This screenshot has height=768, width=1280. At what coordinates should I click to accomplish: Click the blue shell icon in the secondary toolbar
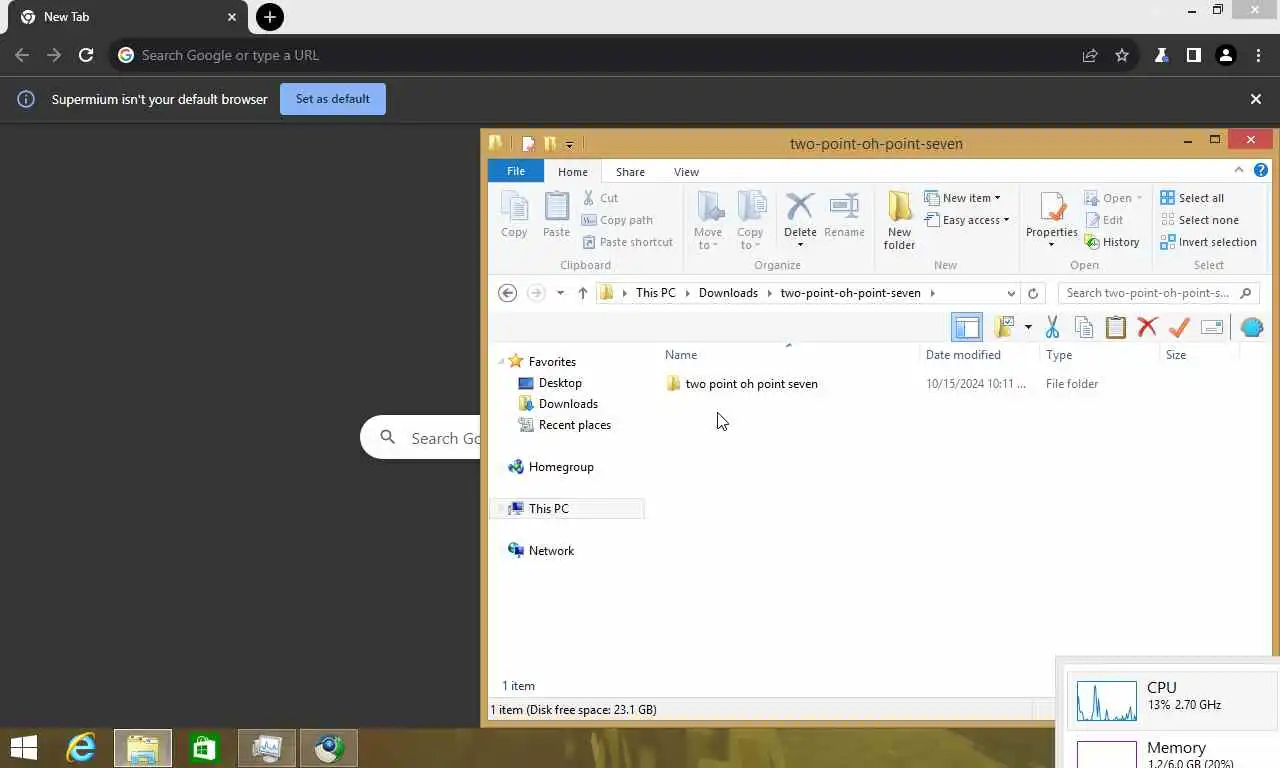point(1252,327)
